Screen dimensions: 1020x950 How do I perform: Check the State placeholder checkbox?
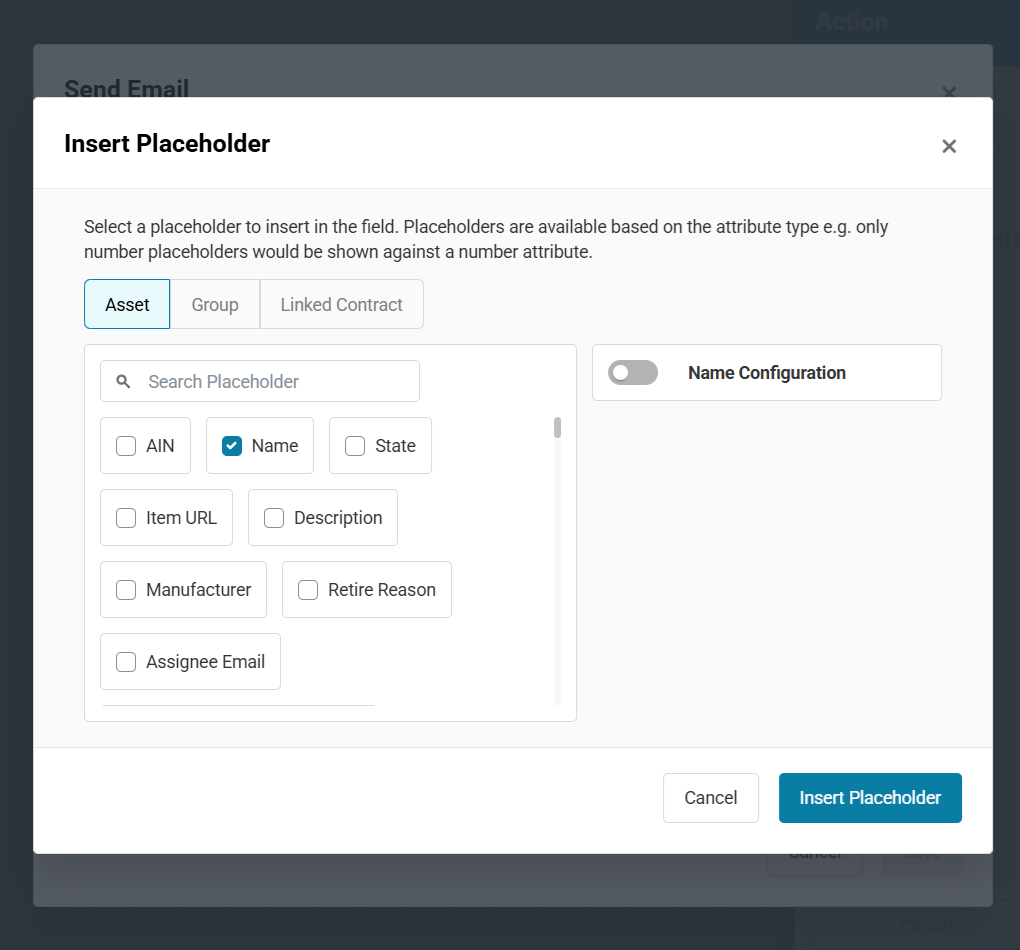coord(355,446)
